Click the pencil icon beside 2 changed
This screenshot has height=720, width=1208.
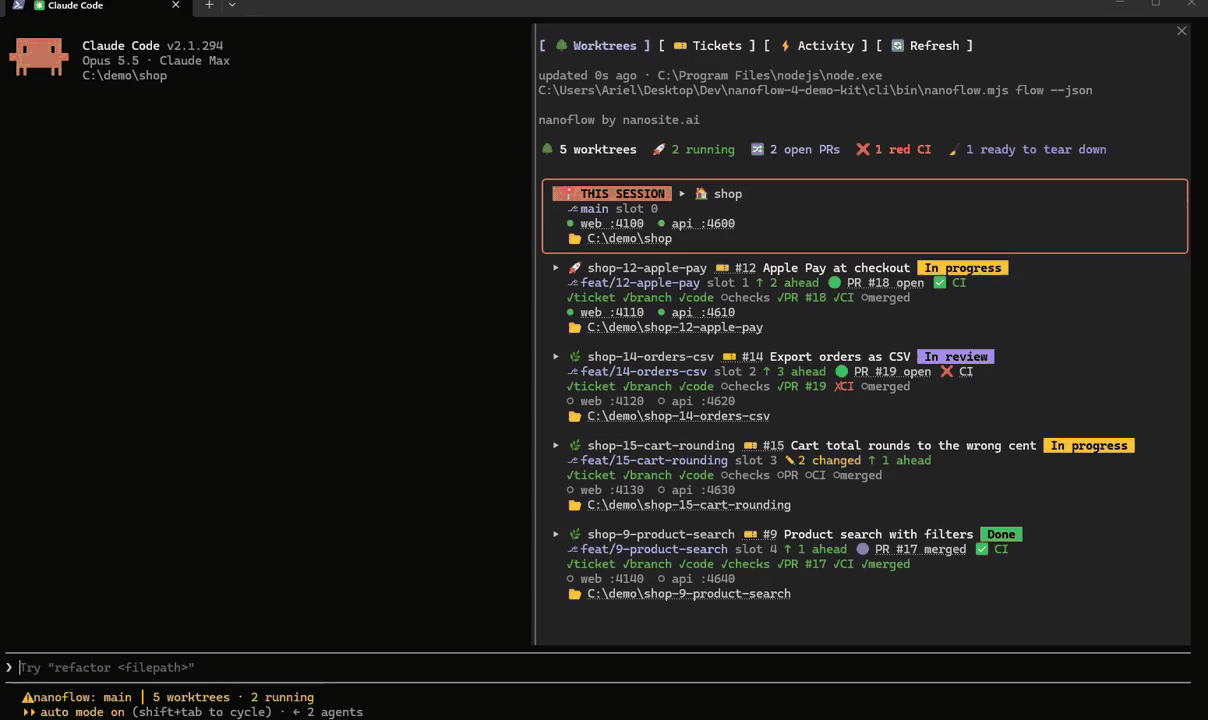coord(789,461)
